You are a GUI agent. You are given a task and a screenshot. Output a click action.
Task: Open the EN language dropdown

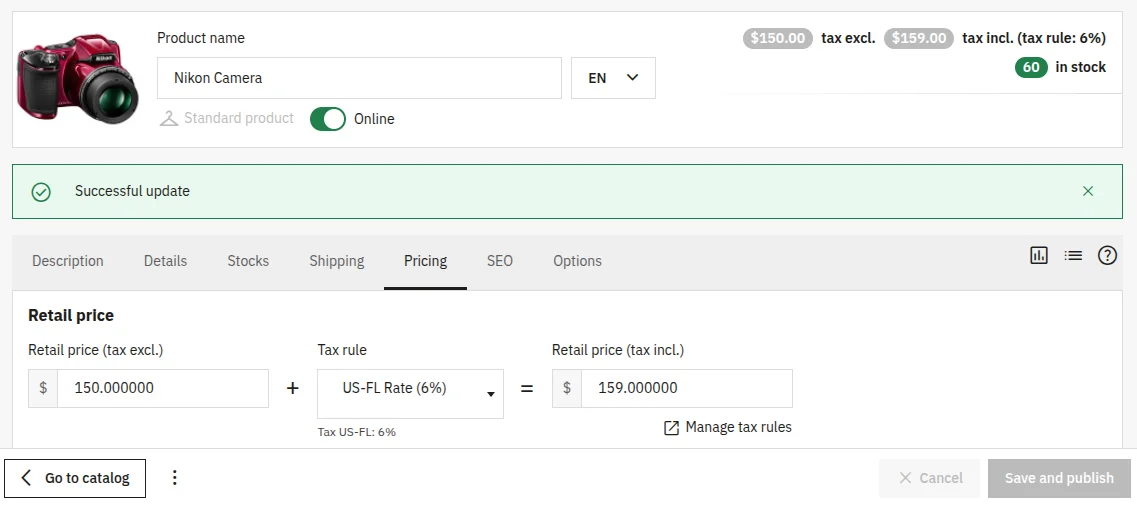pos(613,78)
